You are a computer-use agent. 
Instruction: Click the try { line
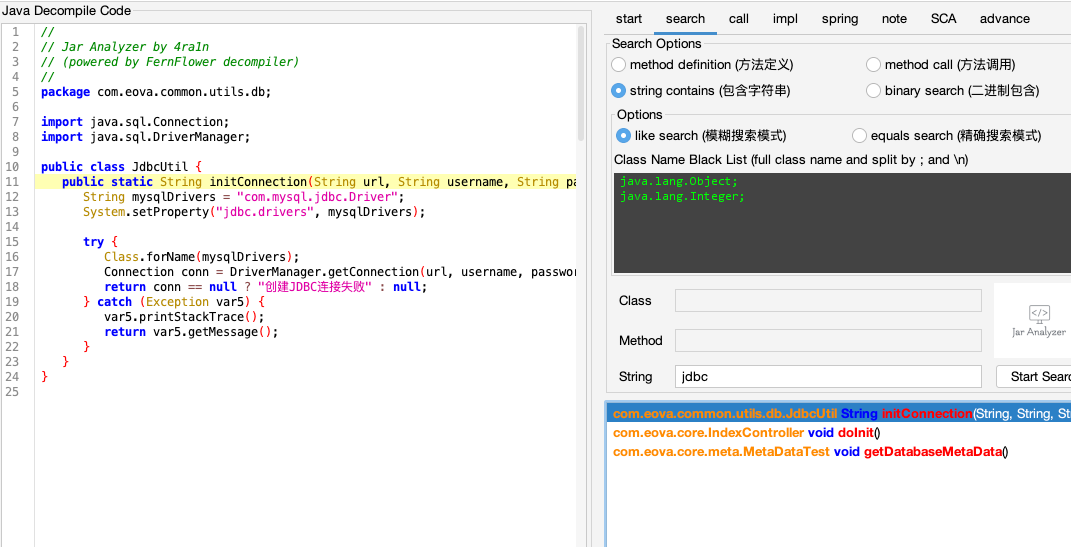click(x=100, y=242)
